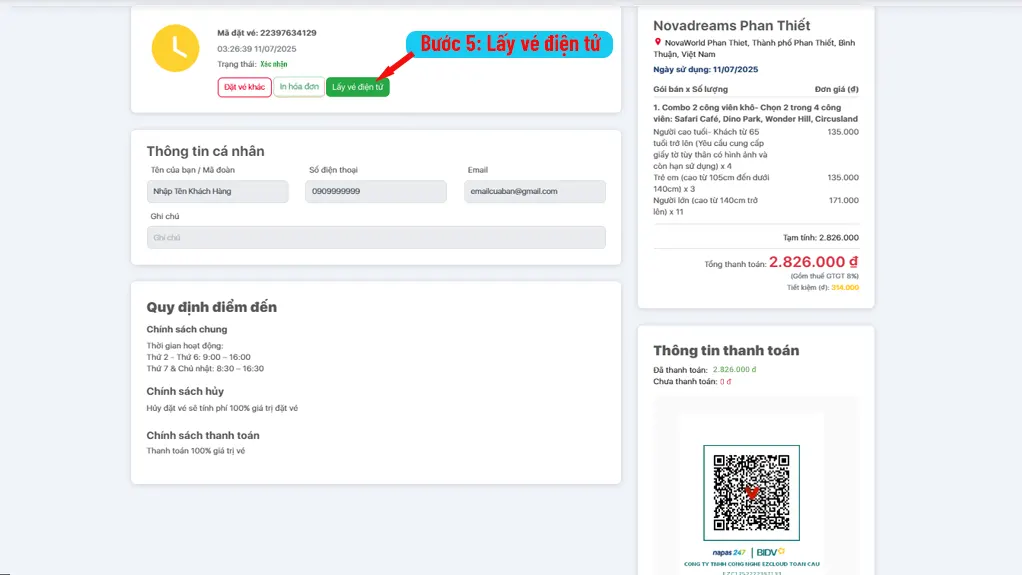Screen dimensions: 1022x575
Task: Click the yellow clock status icon
Action: pos(175,48)
